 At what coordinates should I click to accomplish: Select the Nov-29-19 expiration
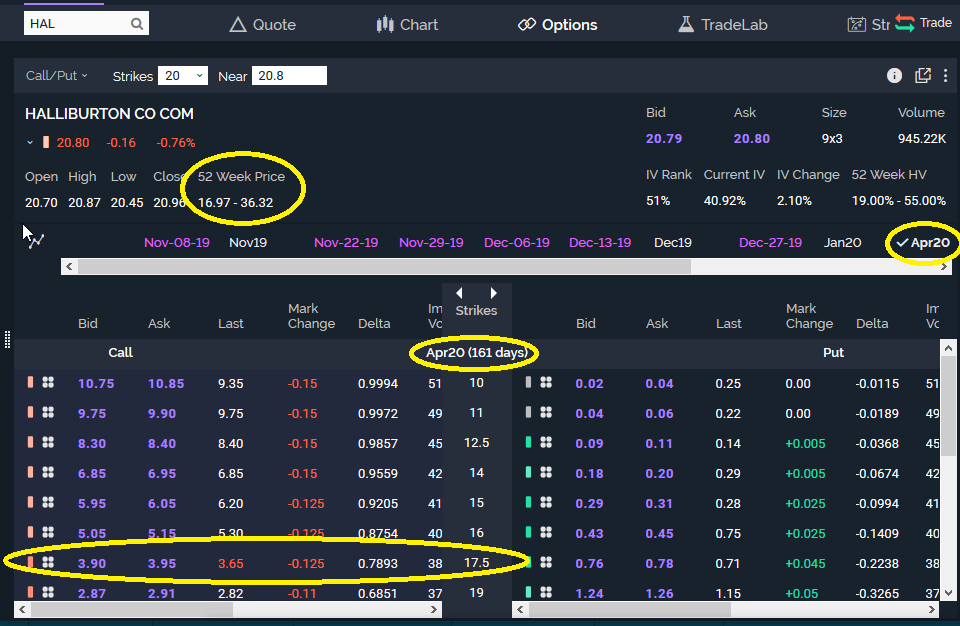click(431, 243)
